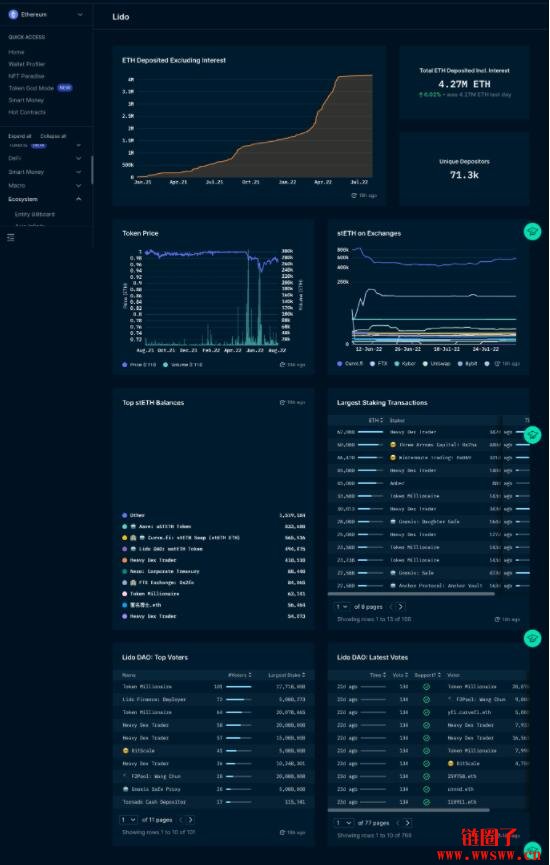
Task: Open Entity Billboard under Ecosystem
Action: point(35,214)
